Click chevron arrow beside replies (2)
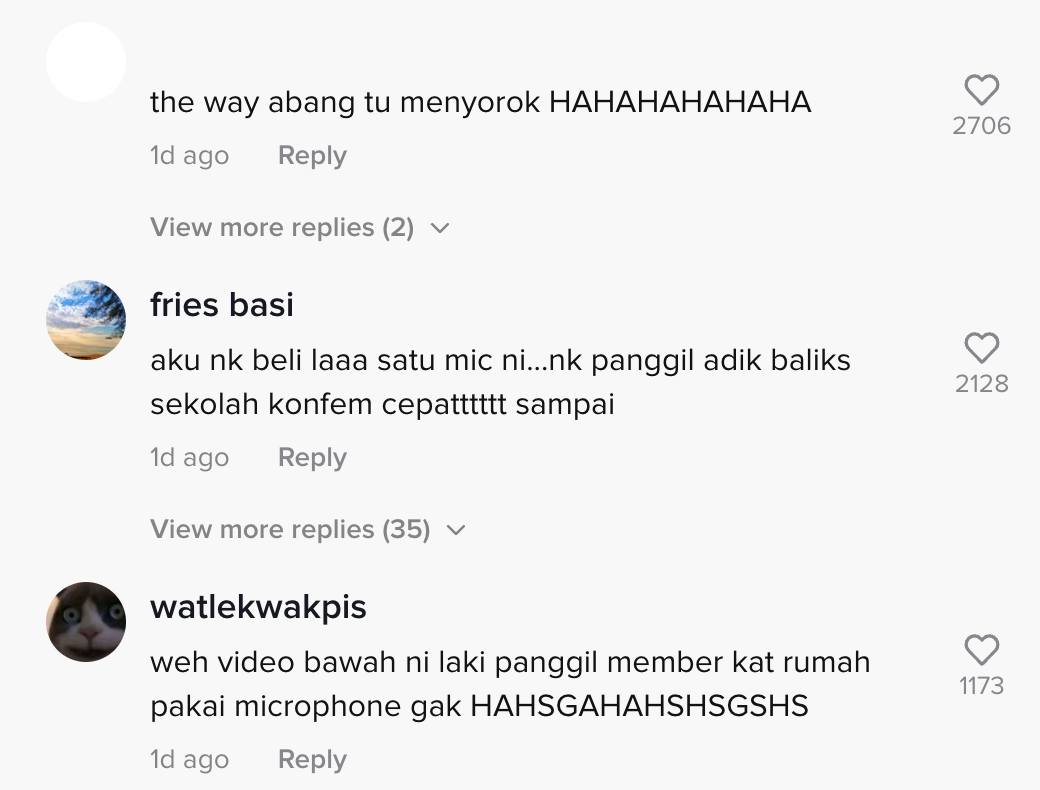This screenshot has width=1040, height=790. (x=440, y=228)
